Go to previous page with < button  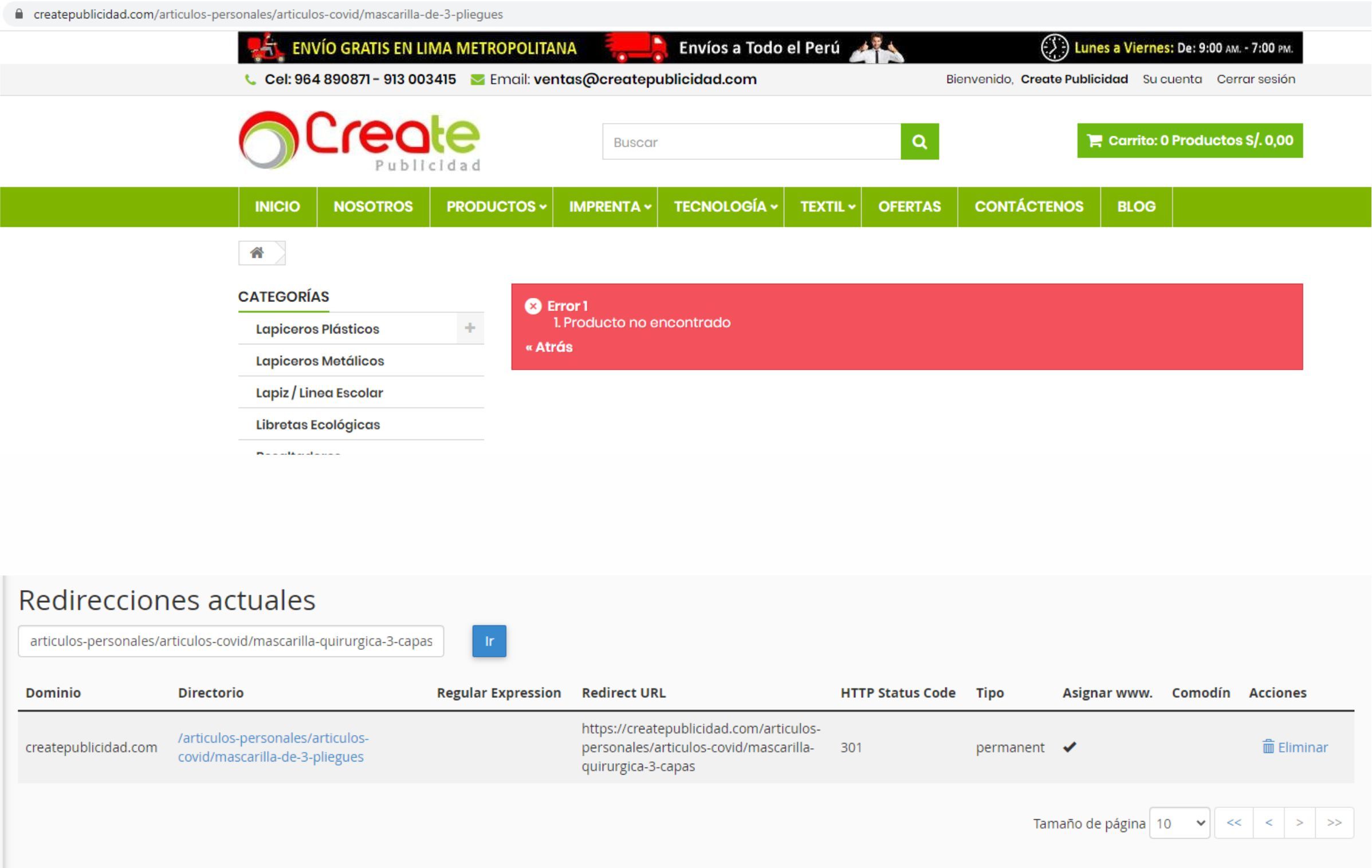point(1269,823)
